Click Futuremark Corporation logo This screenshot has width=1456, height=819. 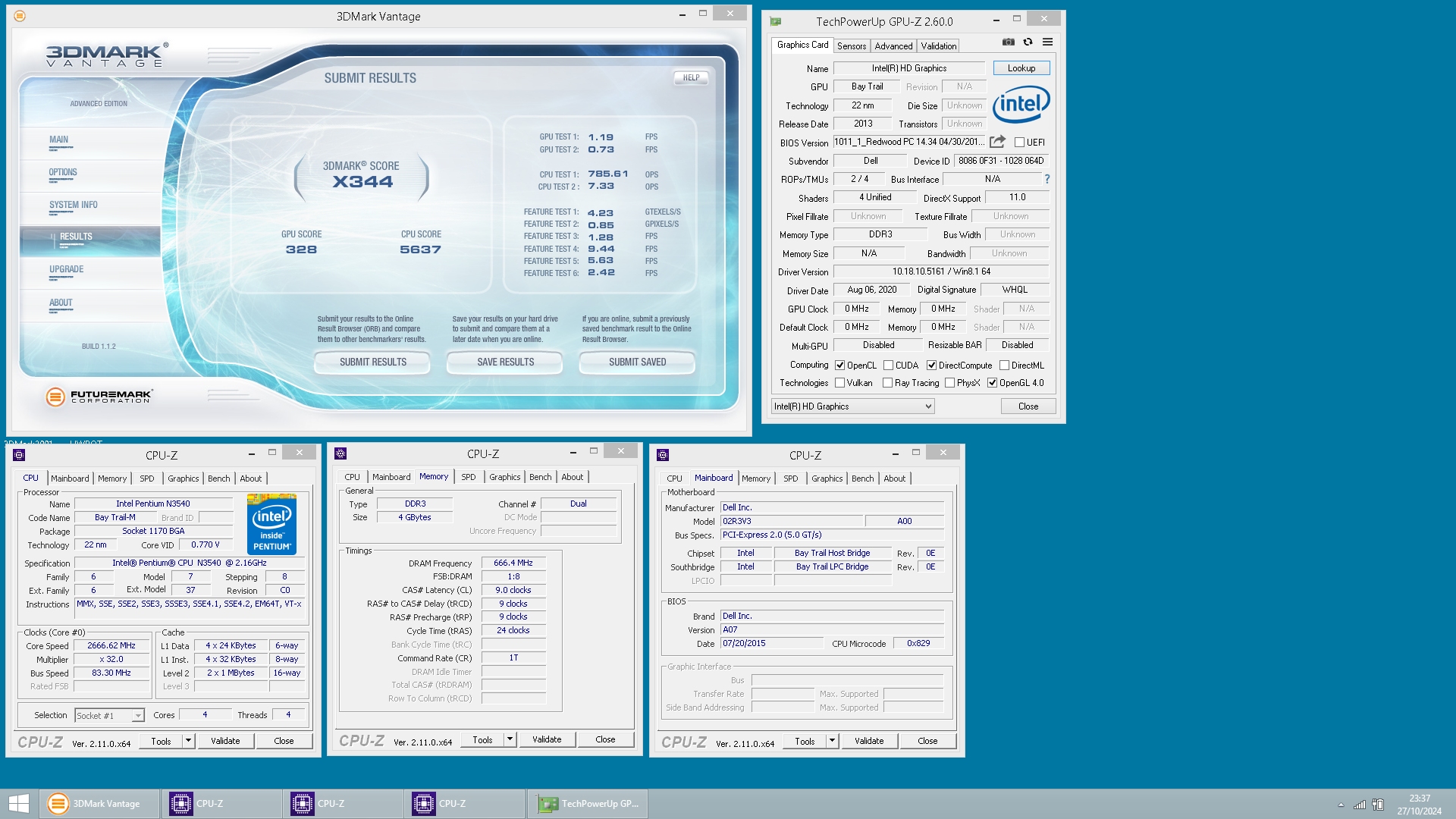pyautogui.click(x=99, y=396)
